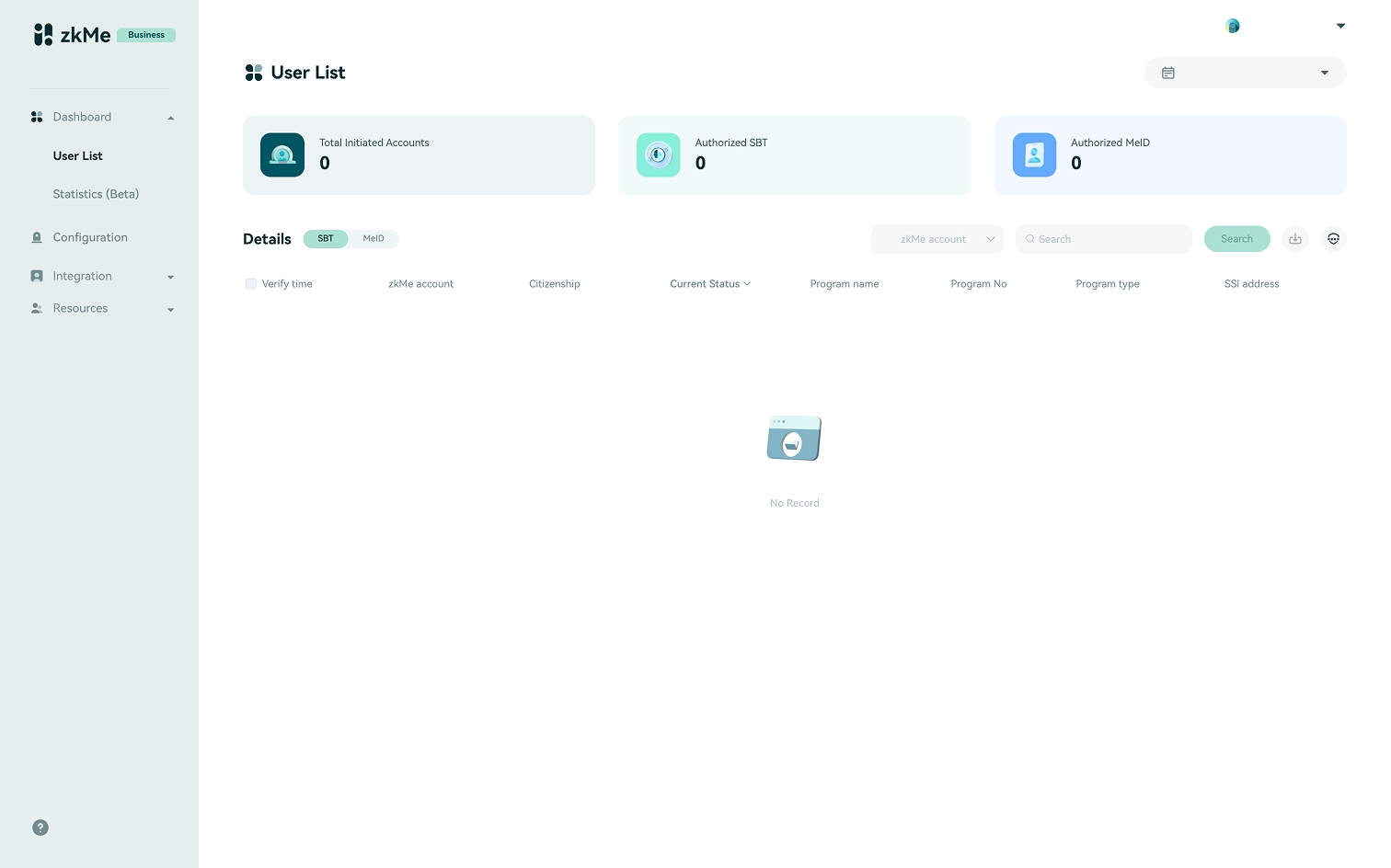This screenshot has width=1391, height=868.
Task: Click the smiley face icon beside download
Action: point(1333,239)
